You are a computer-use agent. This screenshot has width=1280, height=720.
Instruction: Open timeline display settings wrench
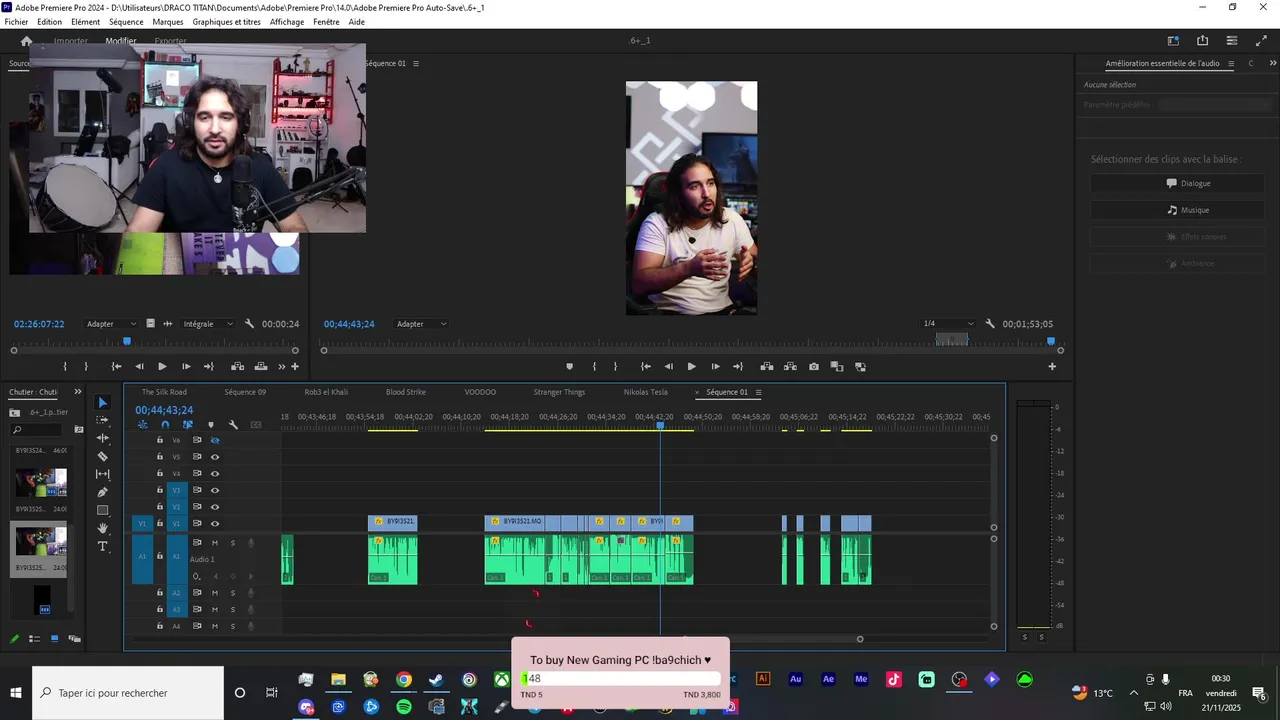[233, 425]
